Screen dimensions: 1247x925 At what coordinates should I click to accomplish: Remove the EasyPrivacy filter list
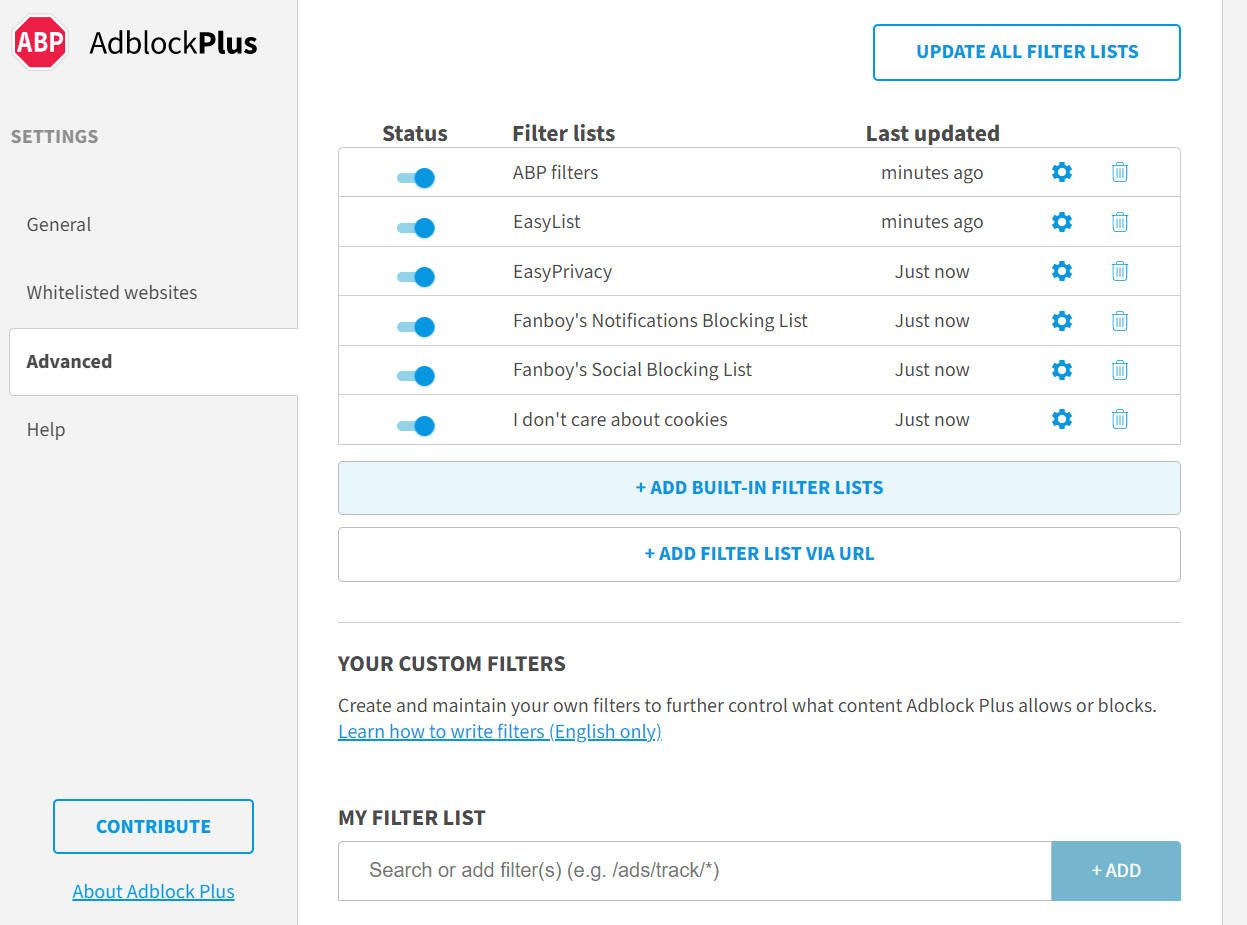[x=1119, y=271]
